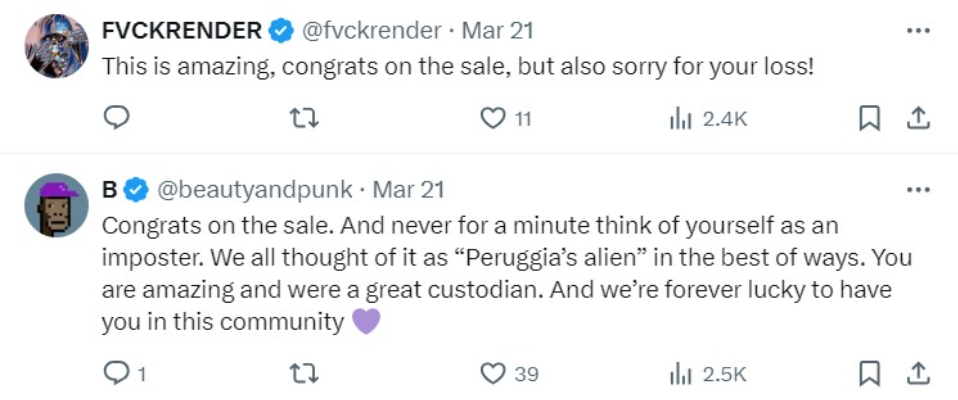
Task: Repost FVCKRENDER's congratulation tweet
Action: click(303, 118)
